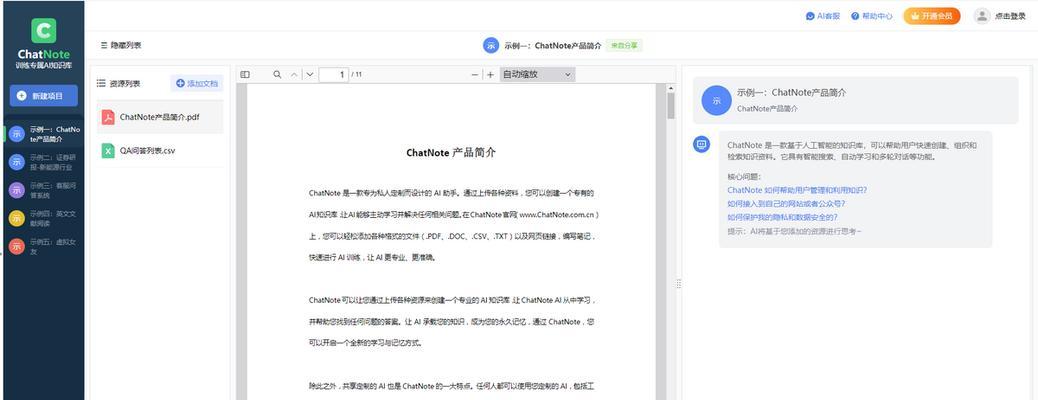Screen dimensions: 1038x400
Task: Click the PDF scrollbar up arrow
Action: point(671,88)
